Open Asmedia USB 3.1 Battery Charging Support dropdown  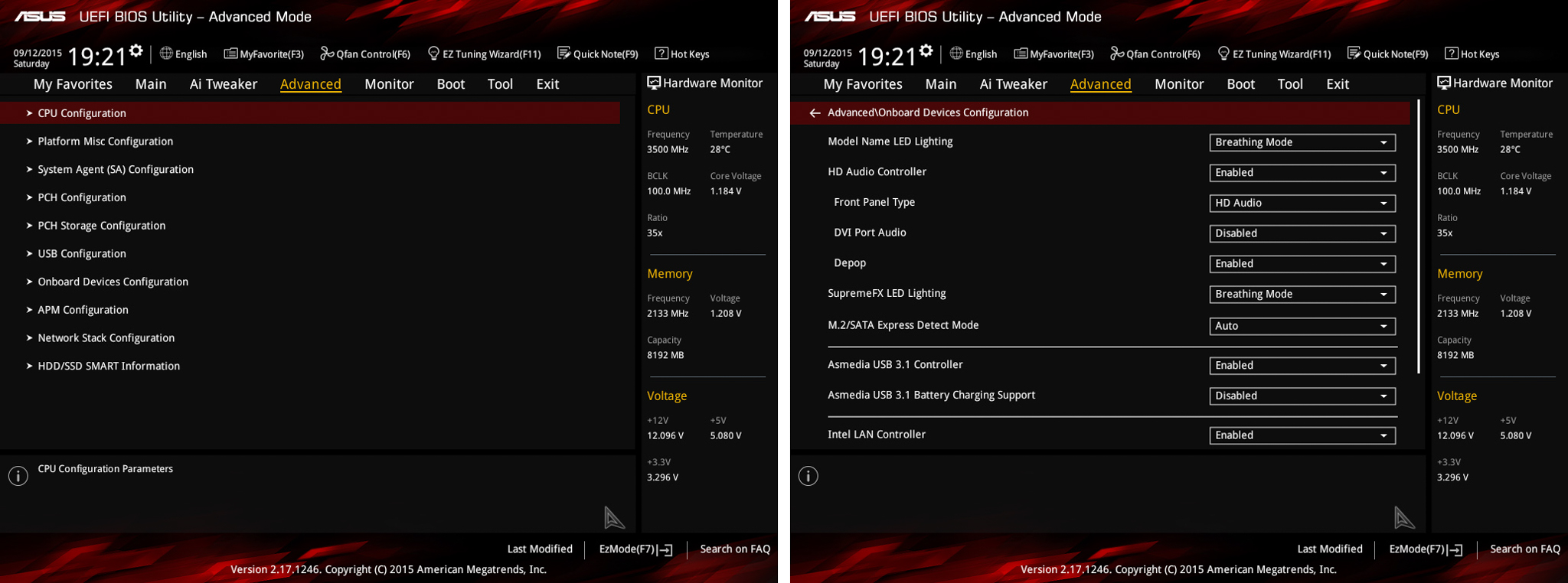pyautogui.click(x=1302, y=396)
